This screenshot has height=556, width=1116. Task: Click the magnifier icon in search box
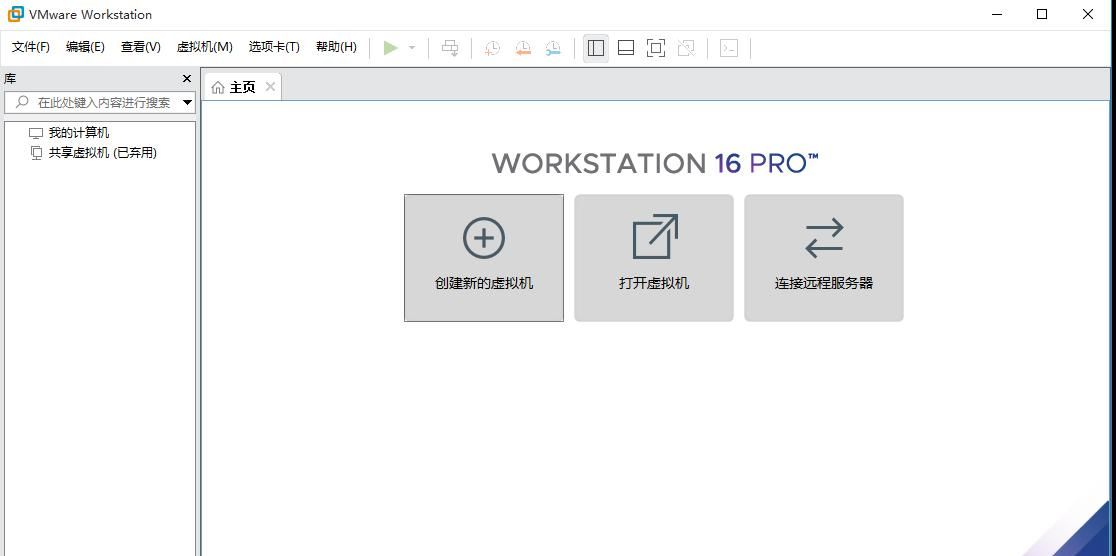(x=22, y=103)
